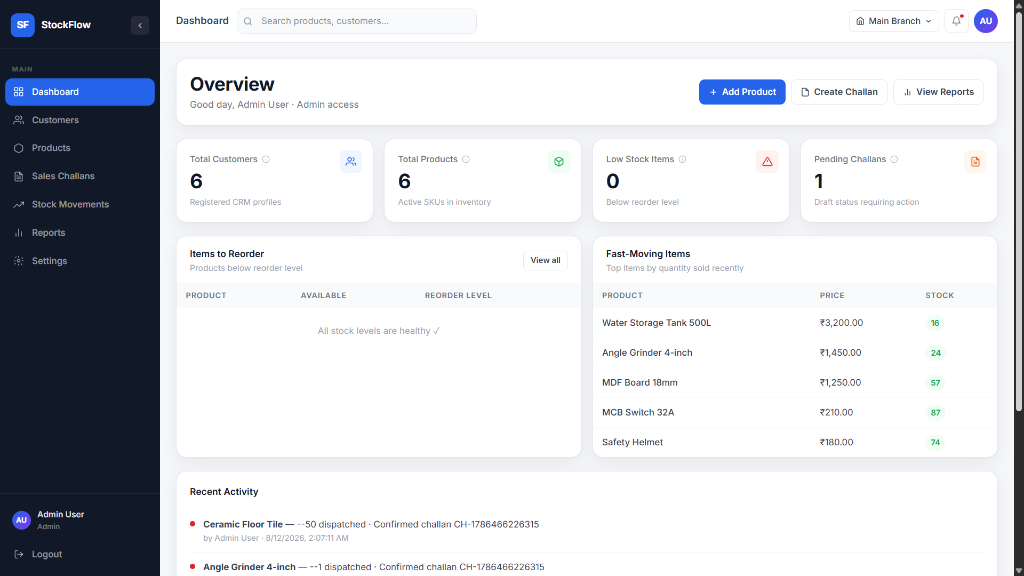Viewport: 1024px width, 576px height.
Task: Click the Low Stock Items info icon
Action: coord(682,159)
